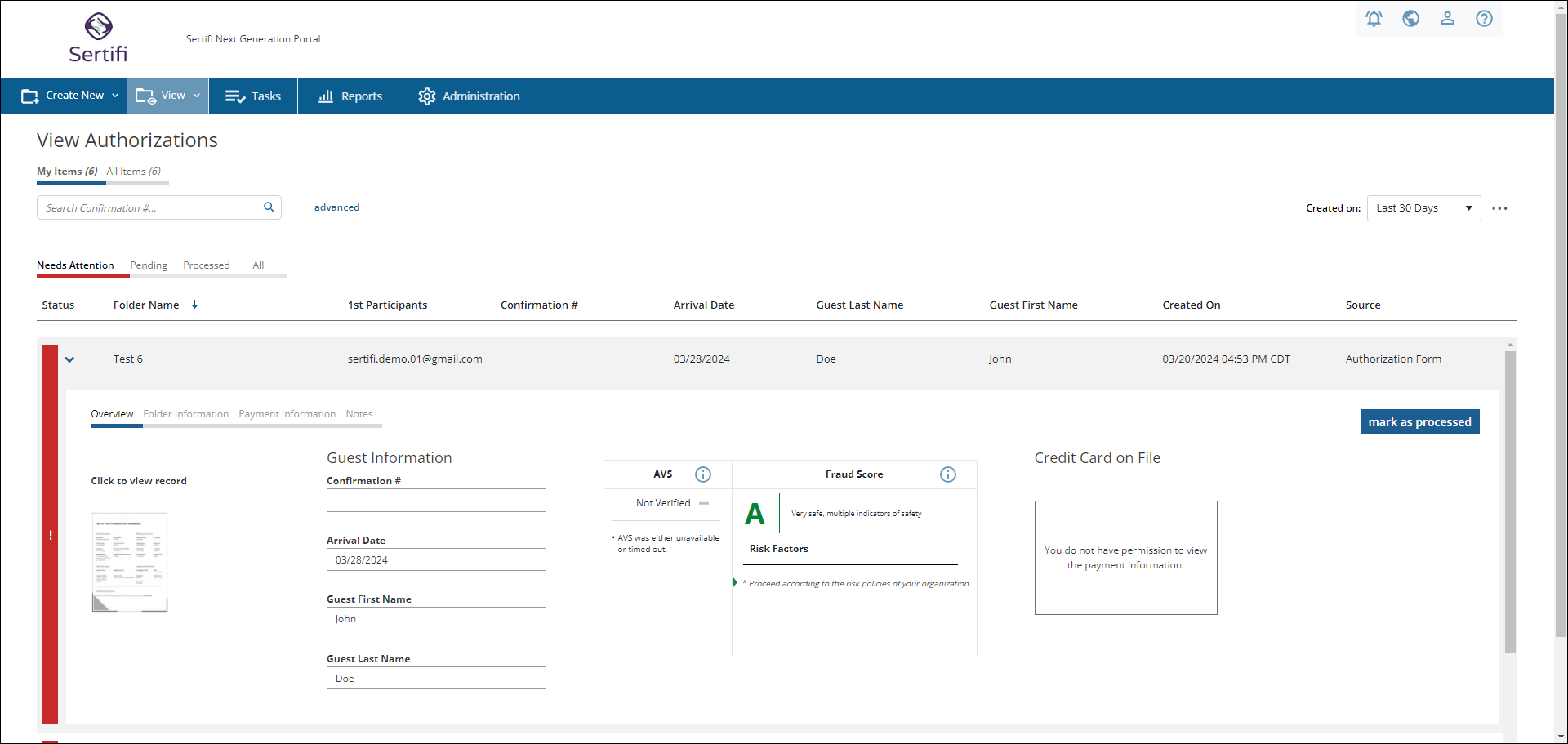Image resolution: width=1568 pixels, height=744 pixels.
Task: Click the mark as processed button
Action: pos(1419,422)
